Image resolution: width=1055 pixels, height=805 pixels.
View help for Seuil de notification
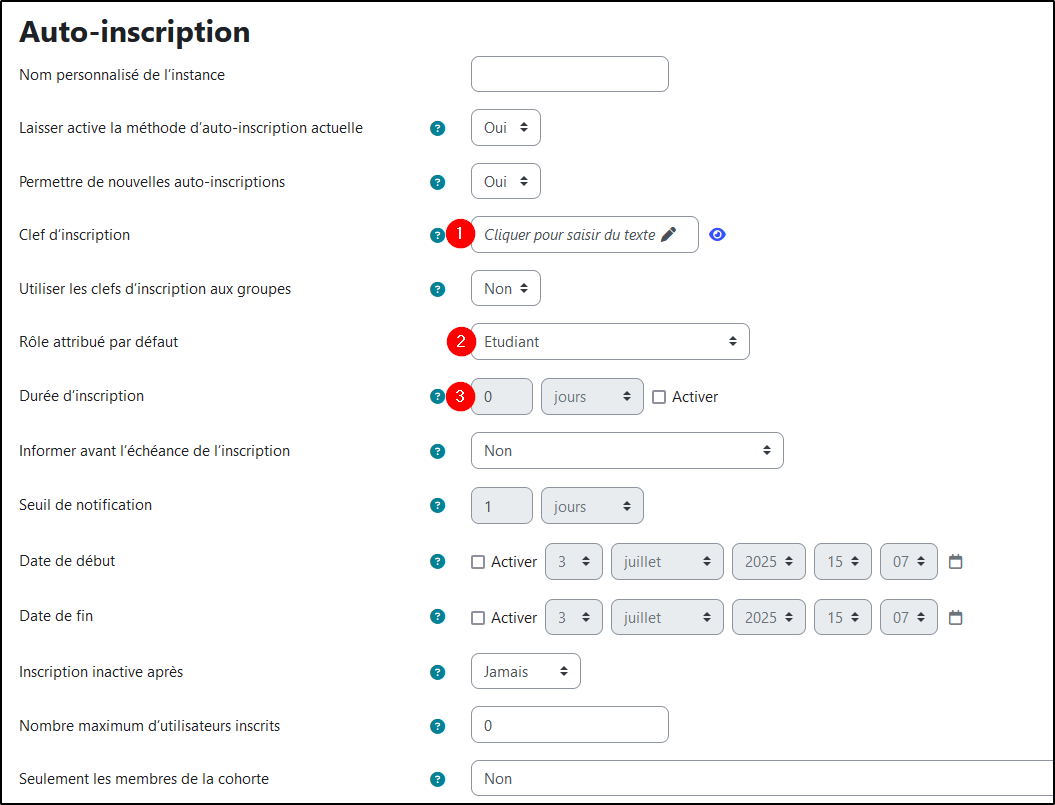click(437, 505)
